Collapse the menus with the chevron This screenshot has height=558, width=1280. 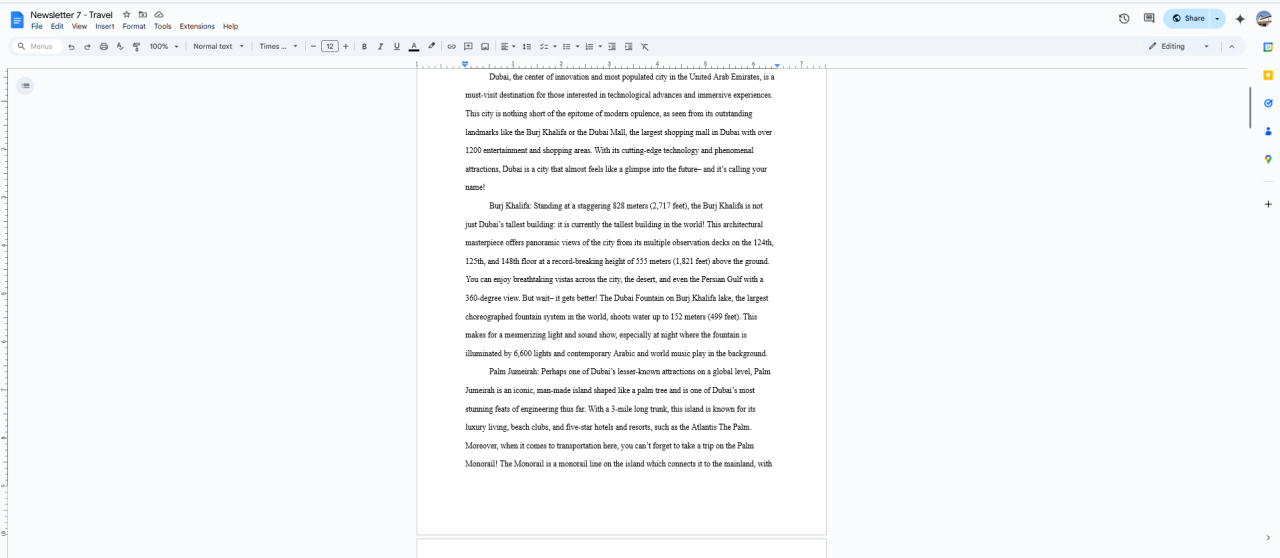point(1231,47)
